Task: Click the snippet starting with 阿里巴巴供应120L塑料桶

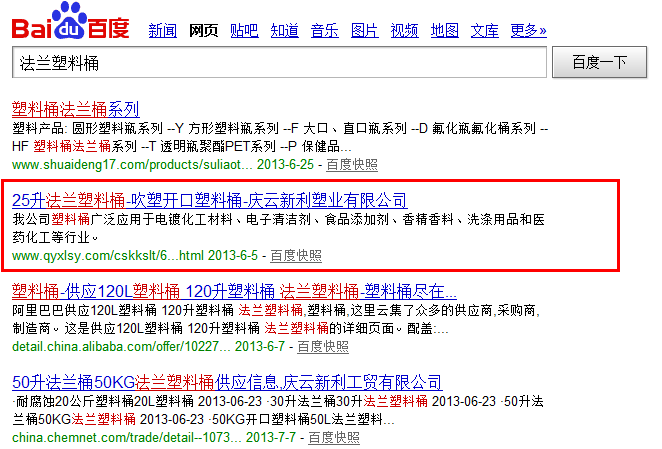Action: pyautogui.click(x=277, y=319)
